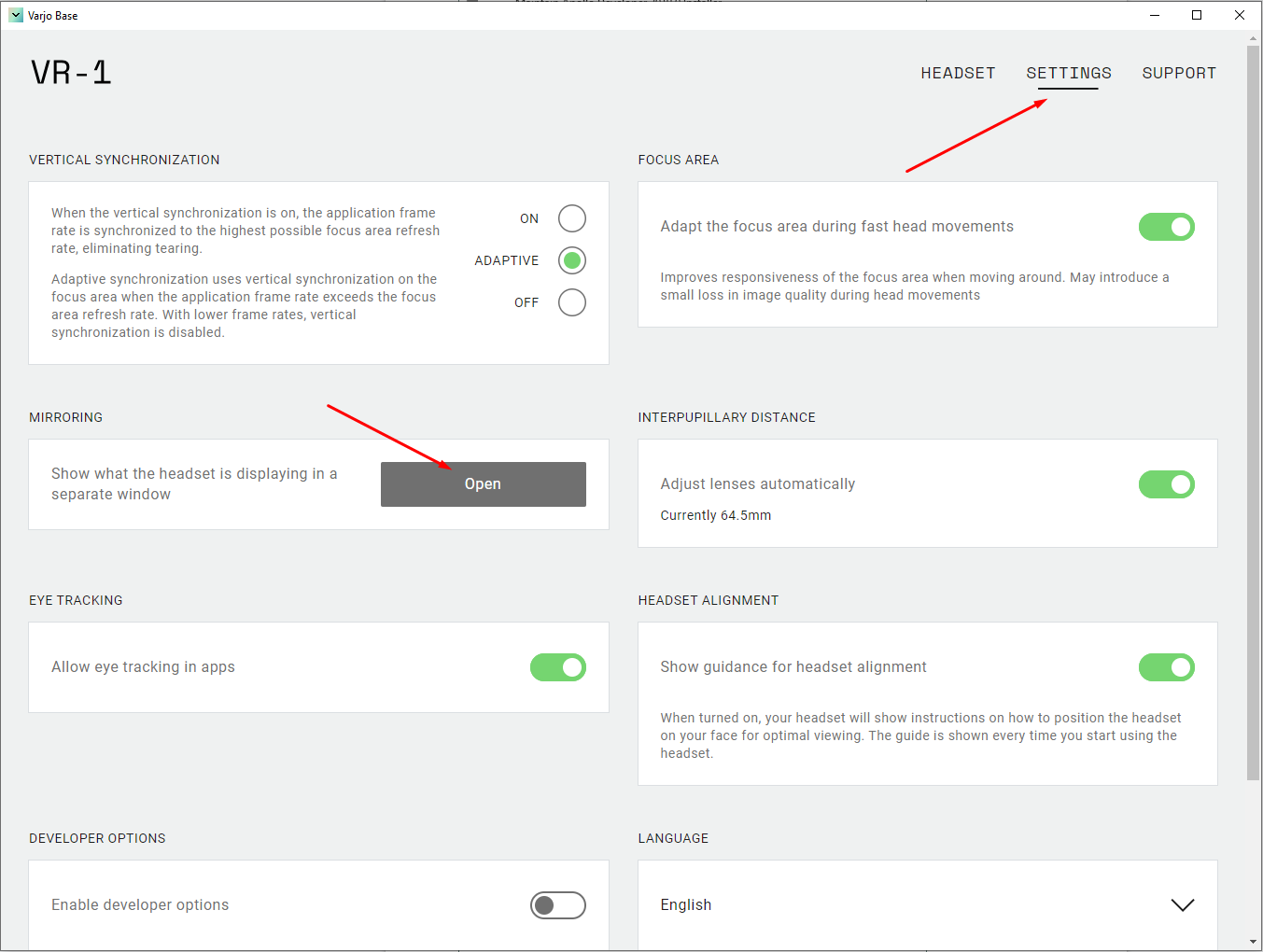Click the LANGUAGE section heading
This screenshot has height=952, width=1263.
pos(674,838)
